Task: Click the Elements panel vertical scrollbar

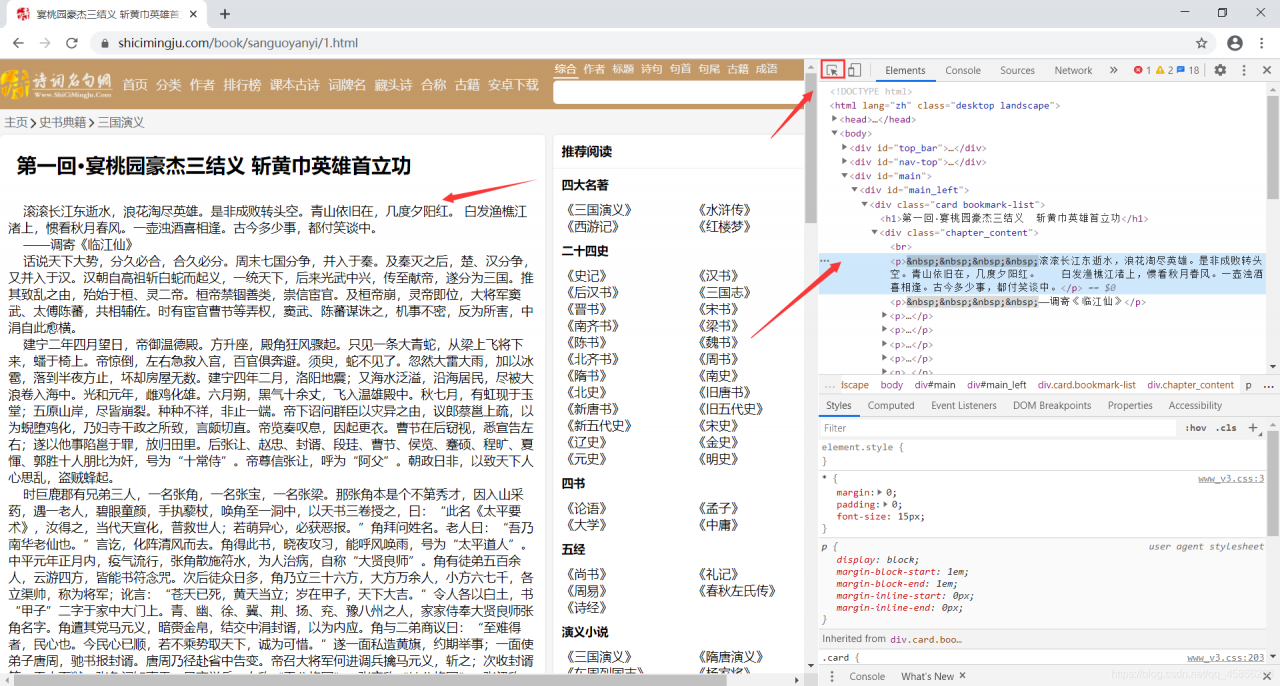Action: pos(1272,160)
